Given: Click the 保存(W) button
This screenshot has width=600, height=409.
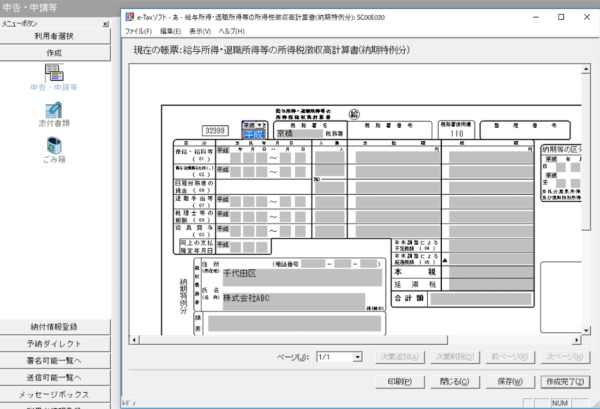Looking at the screenshot, I should 510,381.
